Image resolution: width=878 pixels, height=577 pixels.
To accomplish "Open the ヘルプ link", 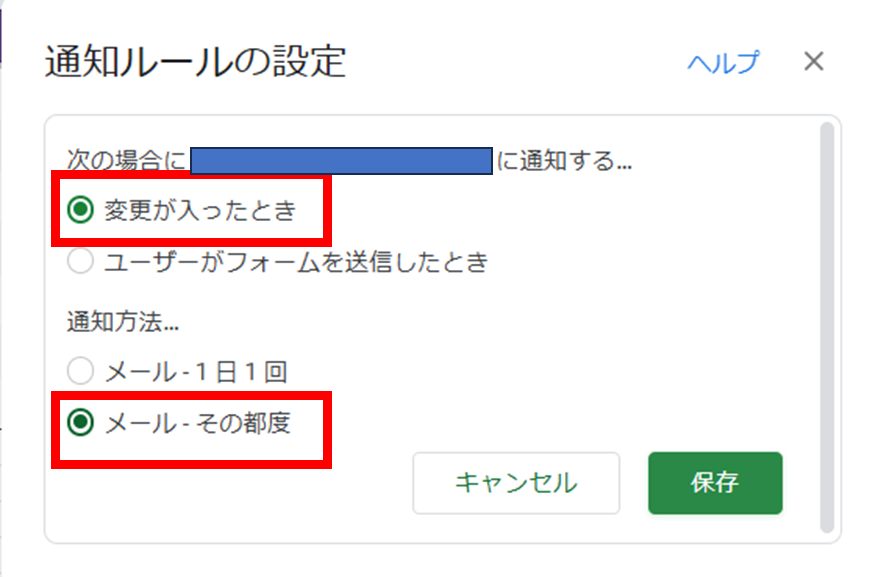I will coord(722,63).
